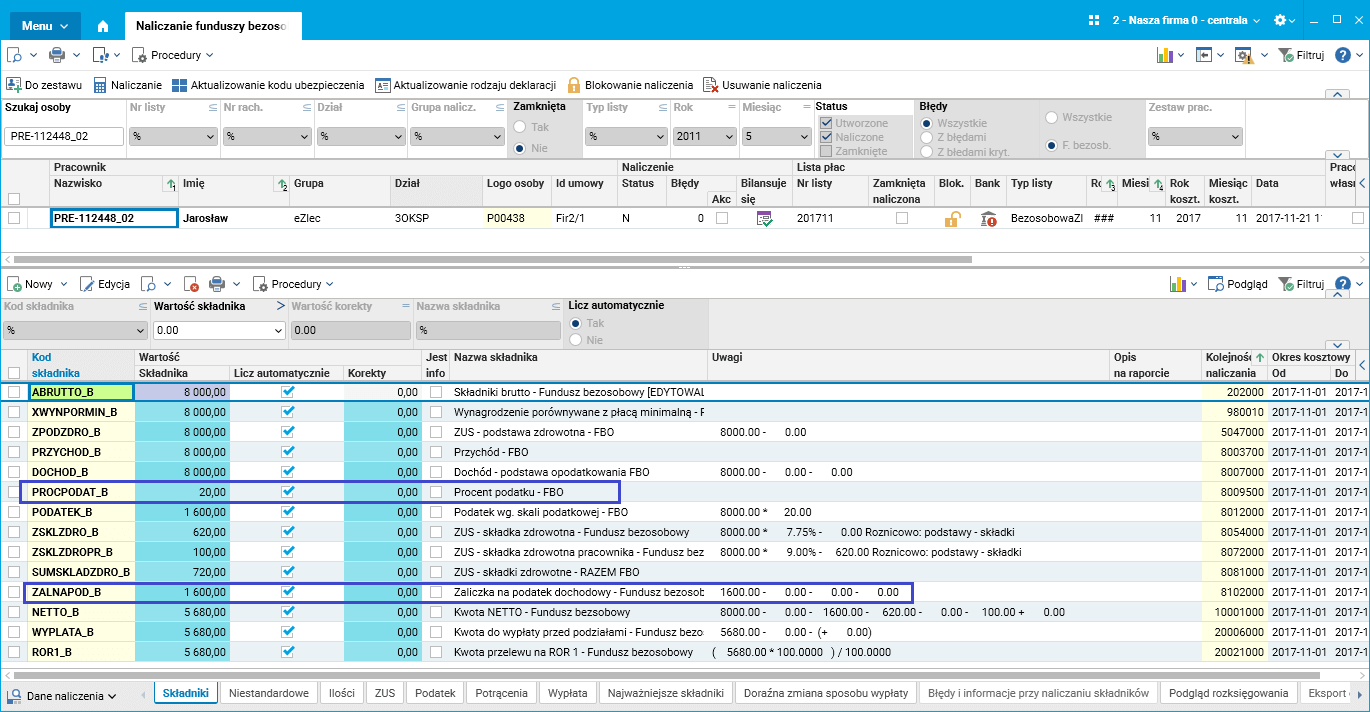Image resolution: width=1370 pixels, height=712 pixels.
Task: Tick the checkbox beside ZALNAPOD_B row
Action: (x=14, y=592)
